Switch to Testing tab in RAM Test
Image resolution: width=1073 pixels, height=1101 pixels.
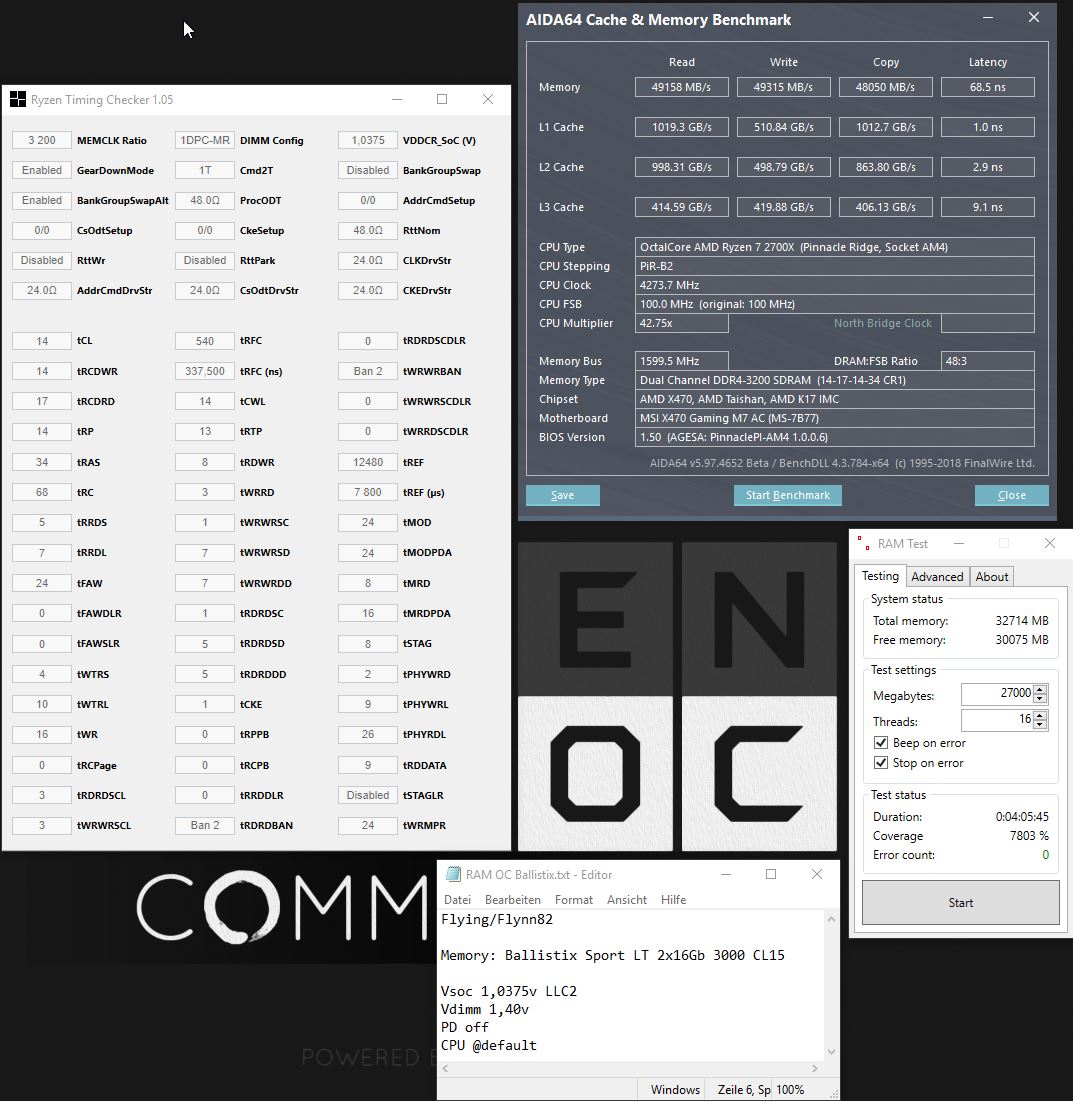[880, 576]
